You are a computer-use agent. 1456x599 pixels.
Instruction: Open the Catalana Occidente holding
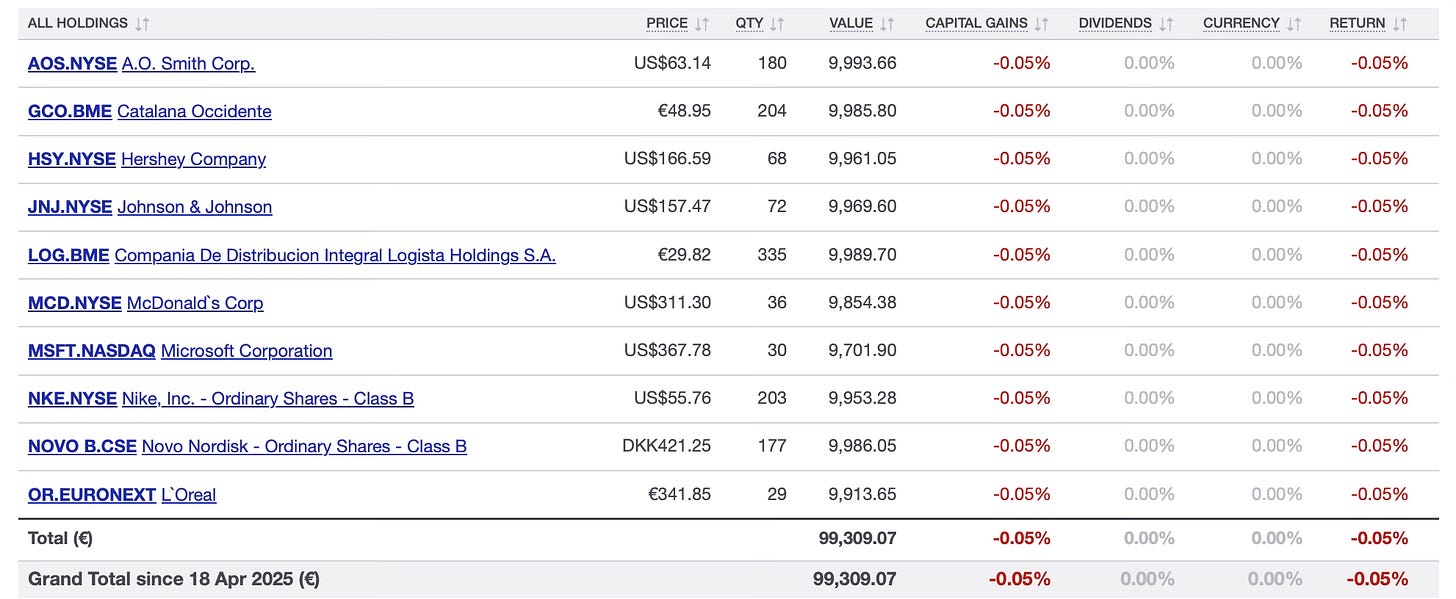coord(194,111)
